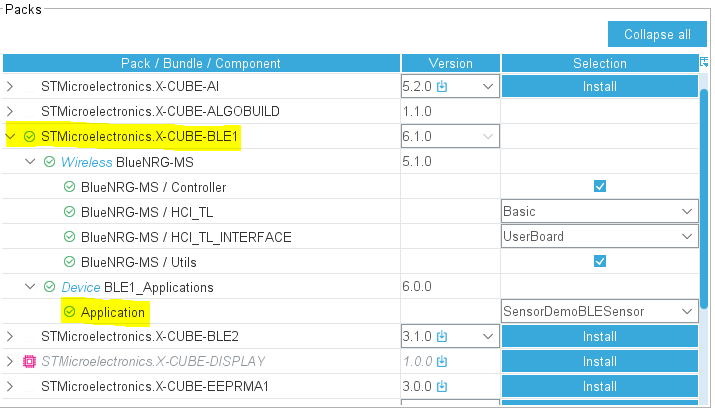Click the Collapse all button
715x412 pixels.
pos(657,34)
